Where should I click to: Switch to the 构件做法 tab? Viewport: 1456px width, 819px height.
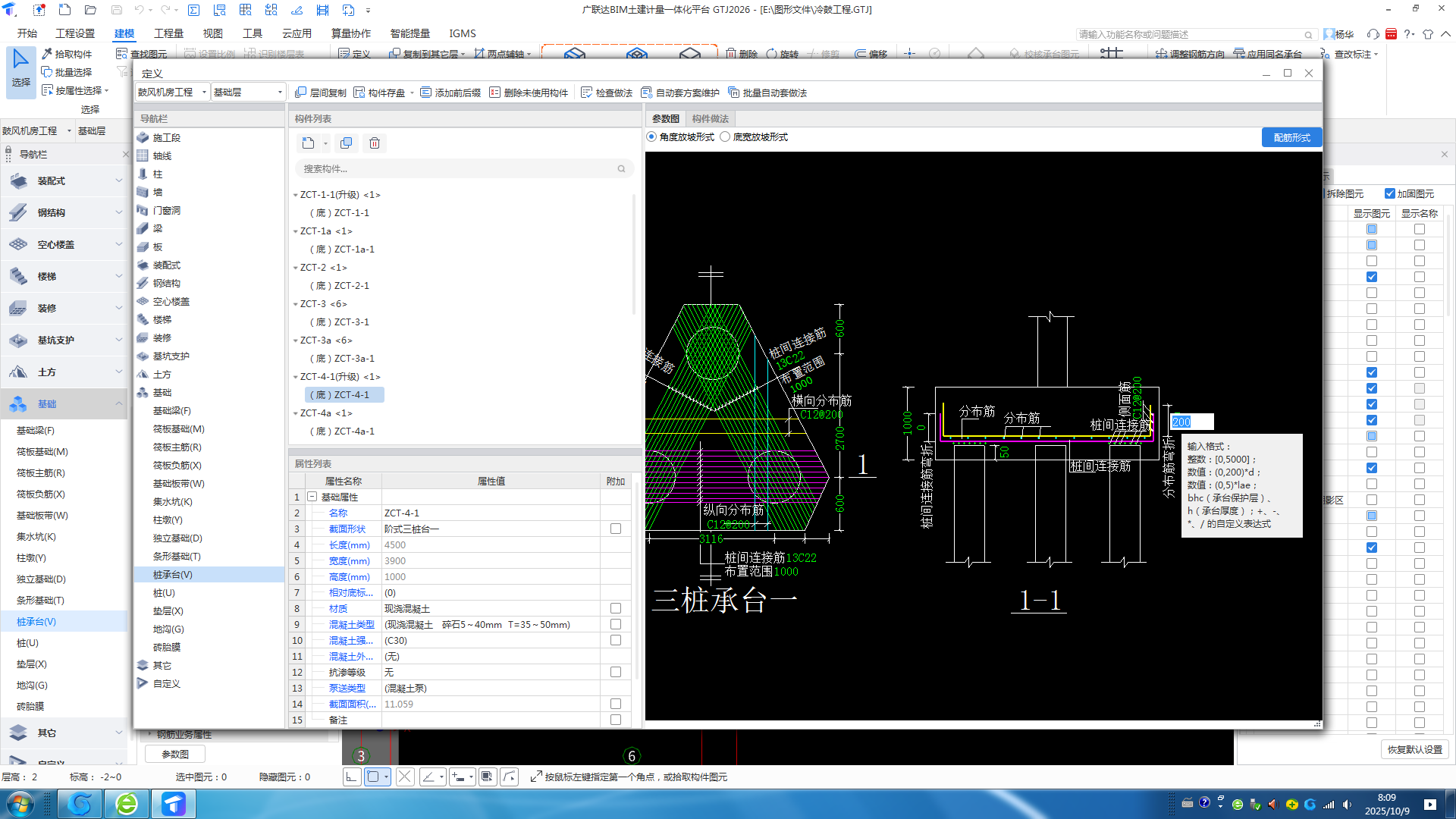tap(710, 119)
